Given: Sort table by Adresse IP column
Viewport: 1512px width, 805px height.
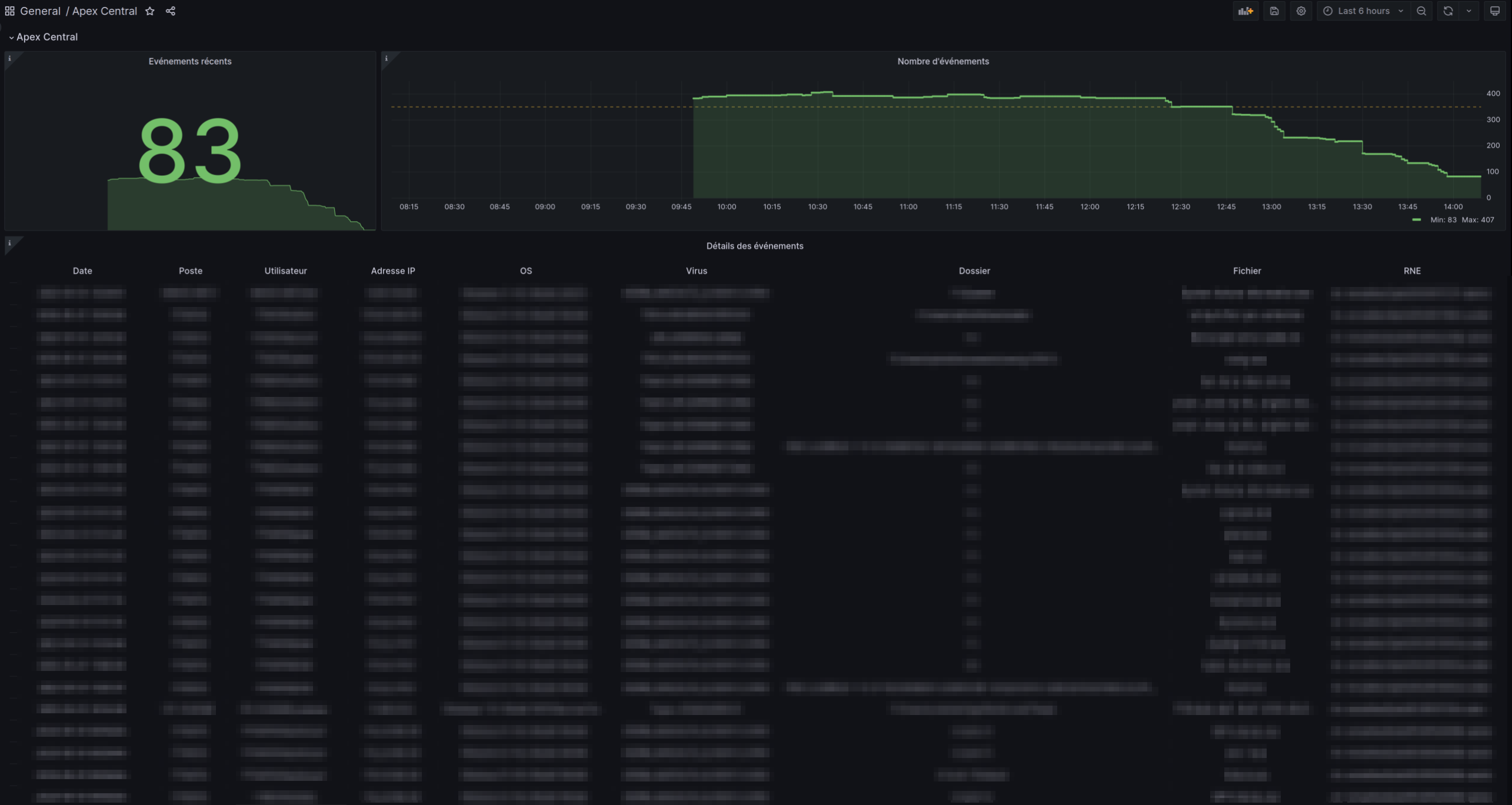Looking at the screenshot, I should tap(393, 270).
